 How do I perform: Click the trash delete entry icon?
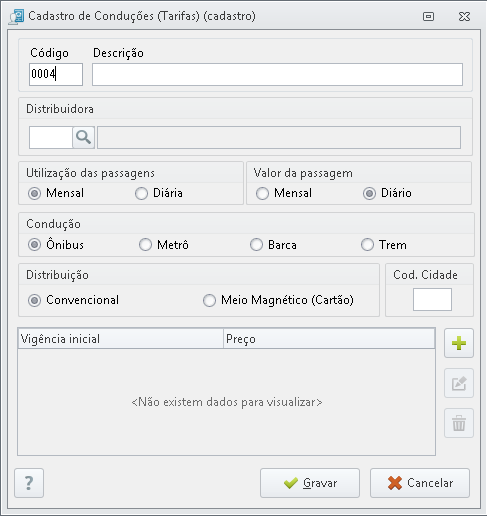[459, 423]
